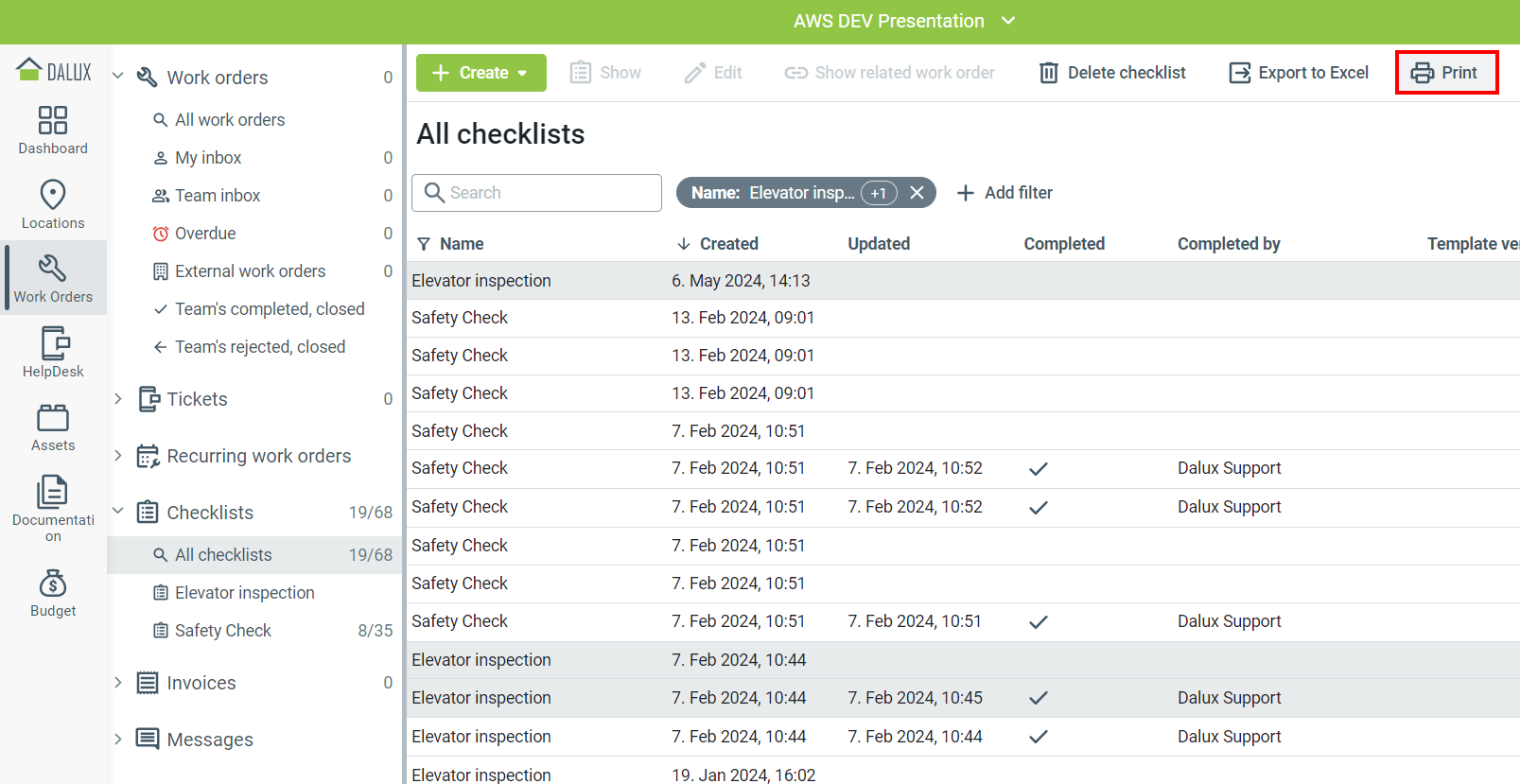Click the Show toolbar button
1520x784 pixels.
[x=605, y=73]
